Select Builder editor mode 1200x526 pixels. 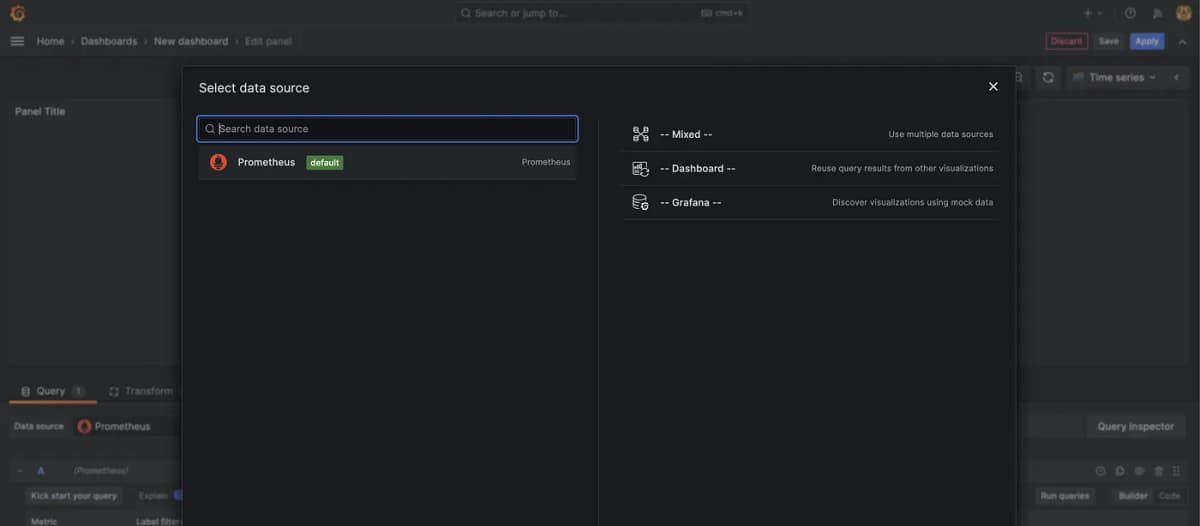tap(1133, 496)
